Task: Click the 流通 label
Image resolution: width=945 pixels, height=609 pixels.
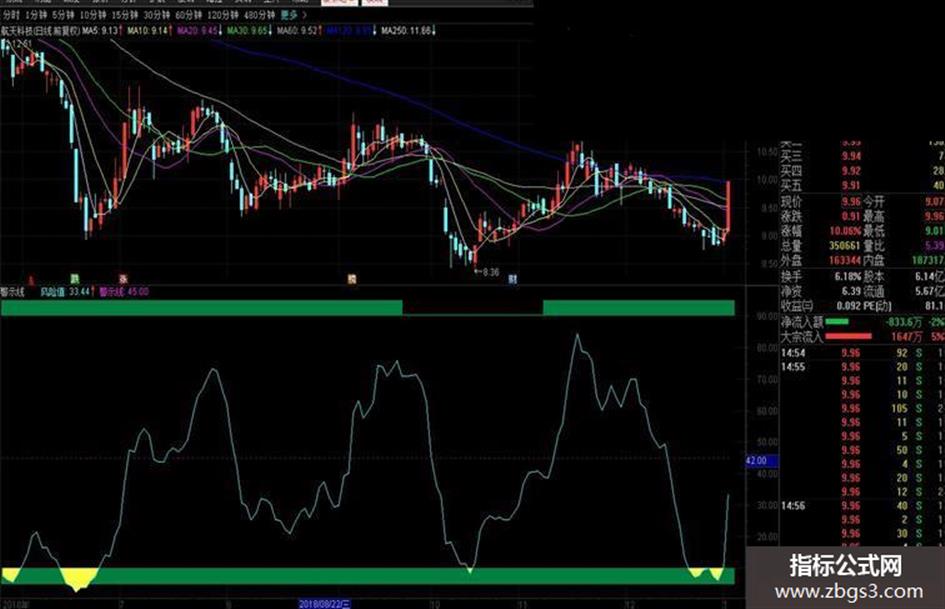Action: (x=874, y=291)
